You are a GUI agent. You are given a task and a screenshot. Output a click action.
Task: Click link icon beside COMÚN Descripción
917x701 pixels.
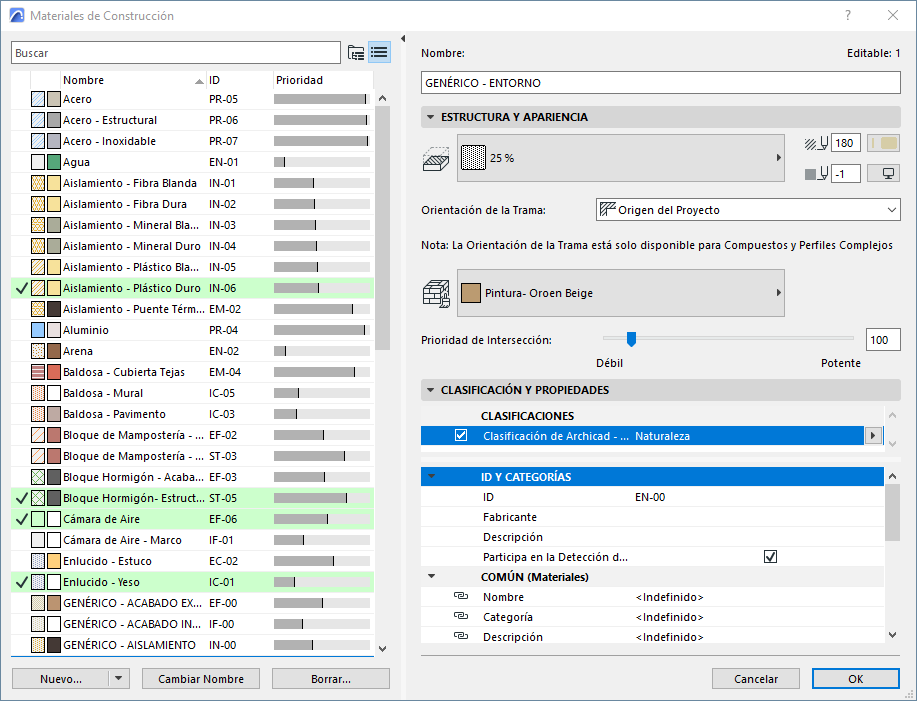pyautogui.click(x=461, y=636)
